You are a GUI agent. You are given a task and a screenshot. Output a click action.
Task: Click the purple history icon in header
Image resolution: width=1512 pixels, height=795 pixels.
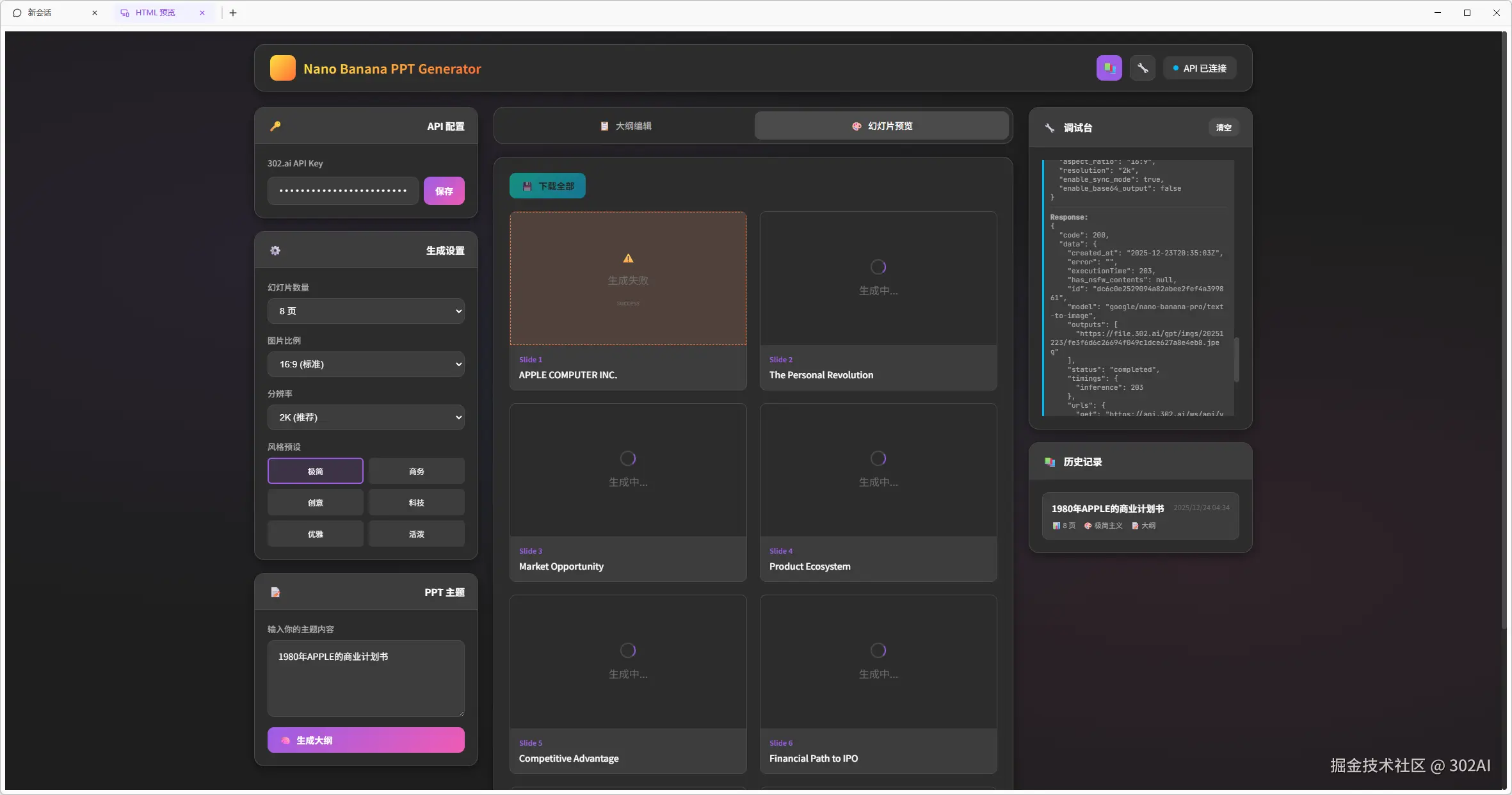[1109, 68]
